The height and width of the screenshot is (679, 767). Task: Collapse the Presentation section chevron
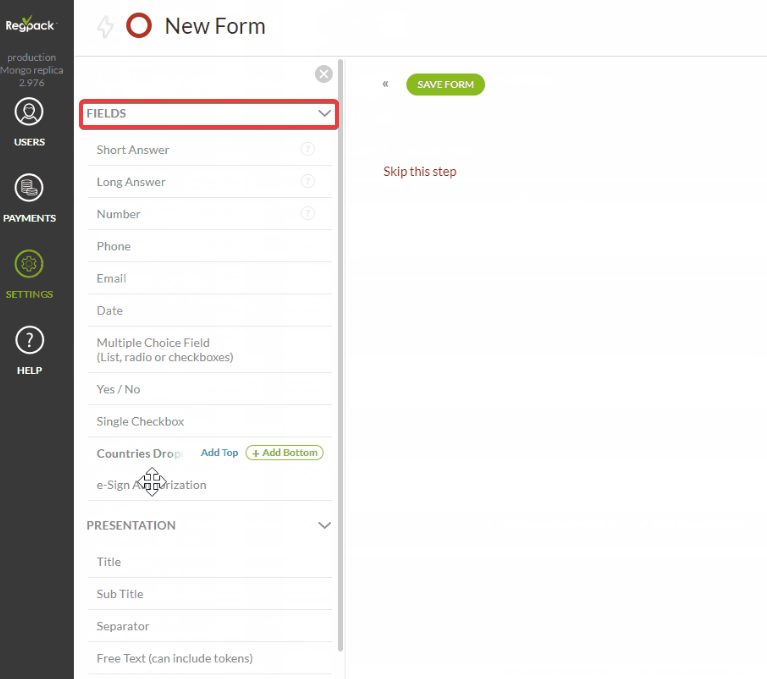pyautogui.click(x=324, y=525)
